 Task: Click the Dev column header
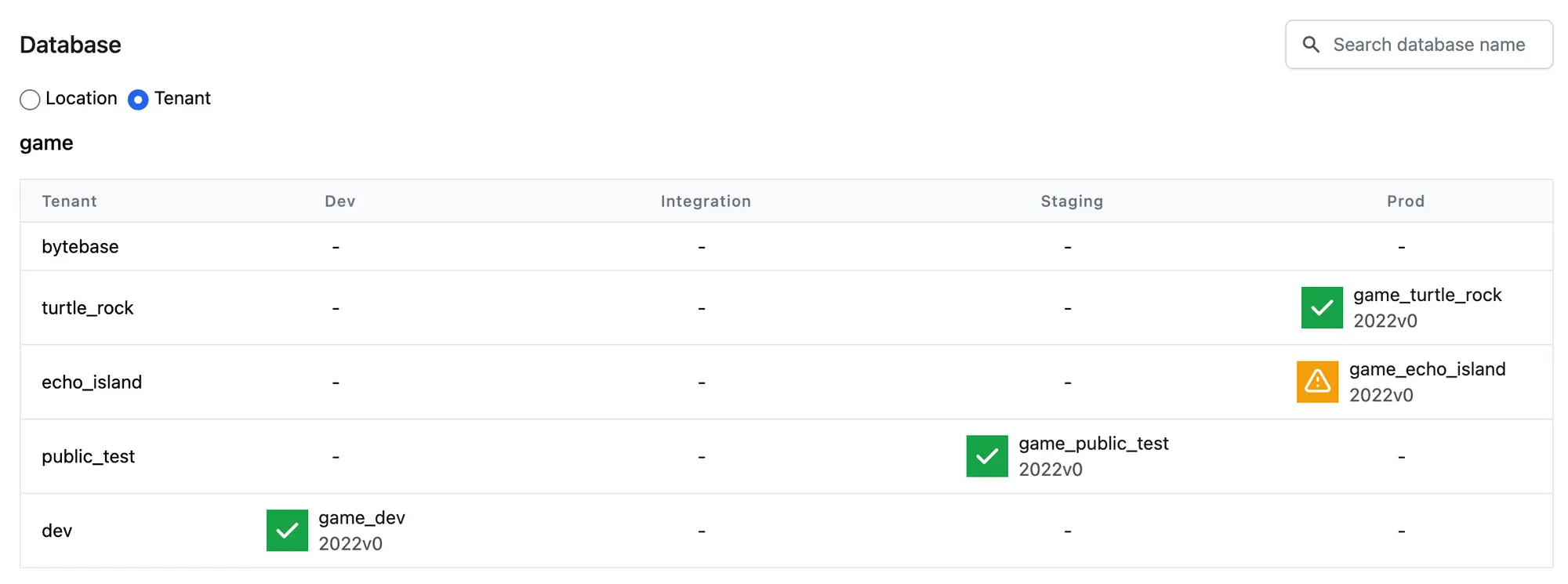coord(340,201)
